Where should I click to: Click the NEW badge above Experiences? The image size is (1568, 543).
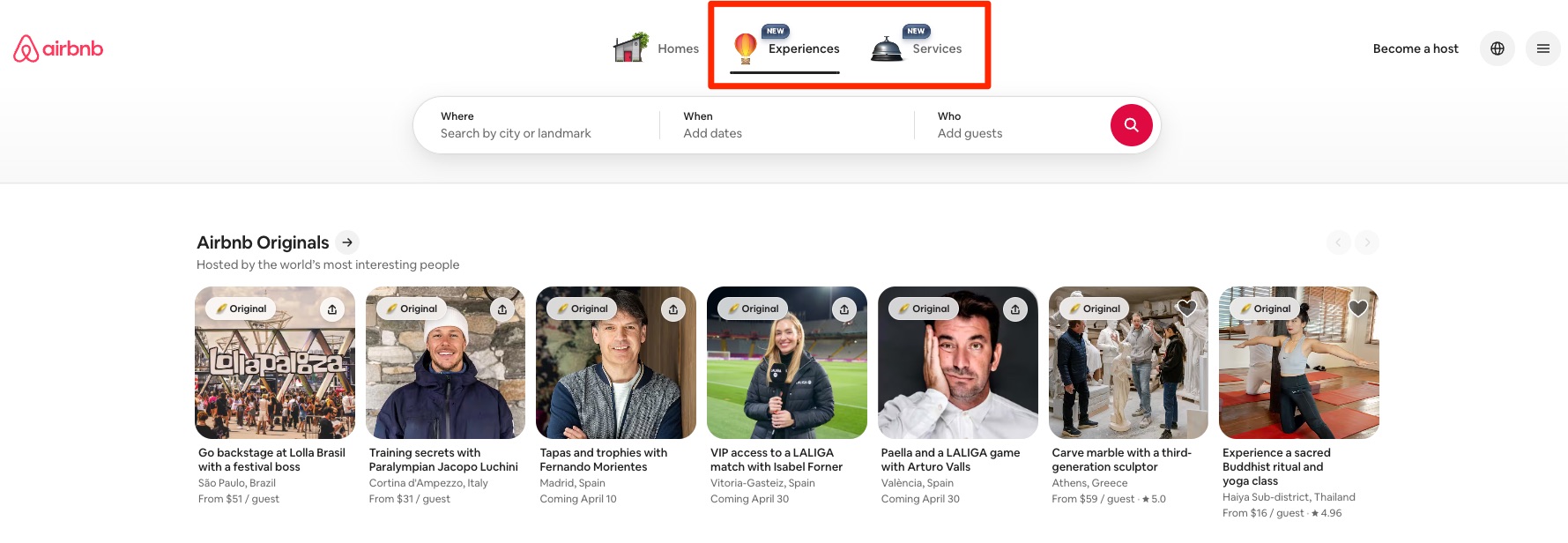tap(776, 31)
